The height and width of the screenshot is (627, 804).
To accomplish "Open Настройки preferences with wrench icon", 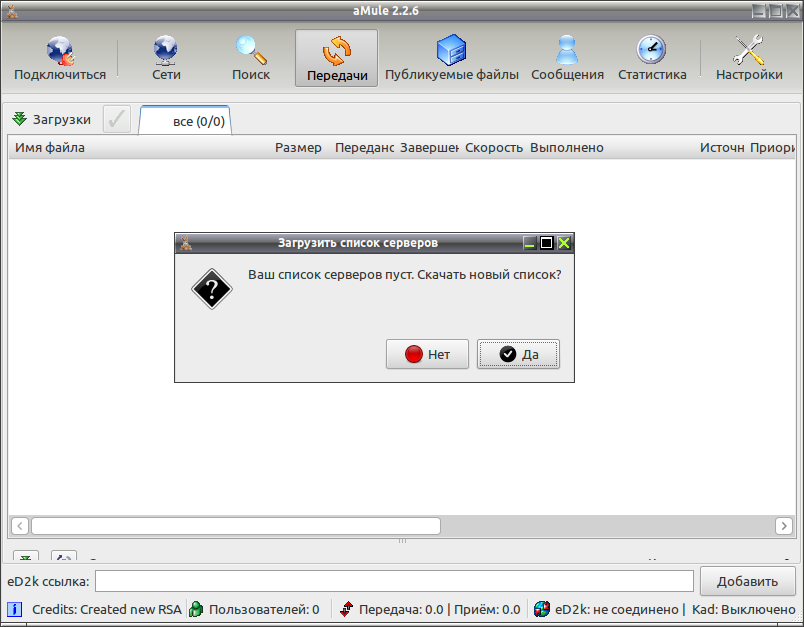I will 749,58.
